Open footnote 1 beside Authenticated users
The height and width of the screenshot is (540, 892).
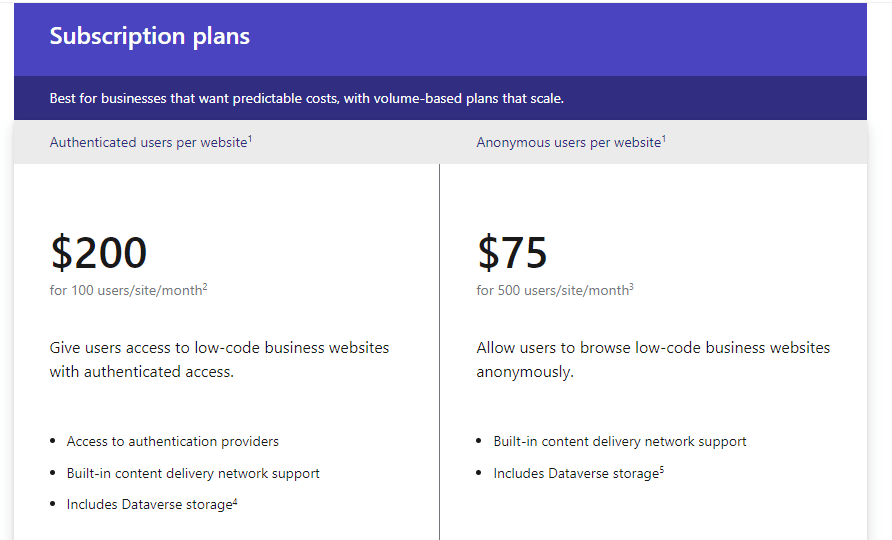tap(250, 138)
